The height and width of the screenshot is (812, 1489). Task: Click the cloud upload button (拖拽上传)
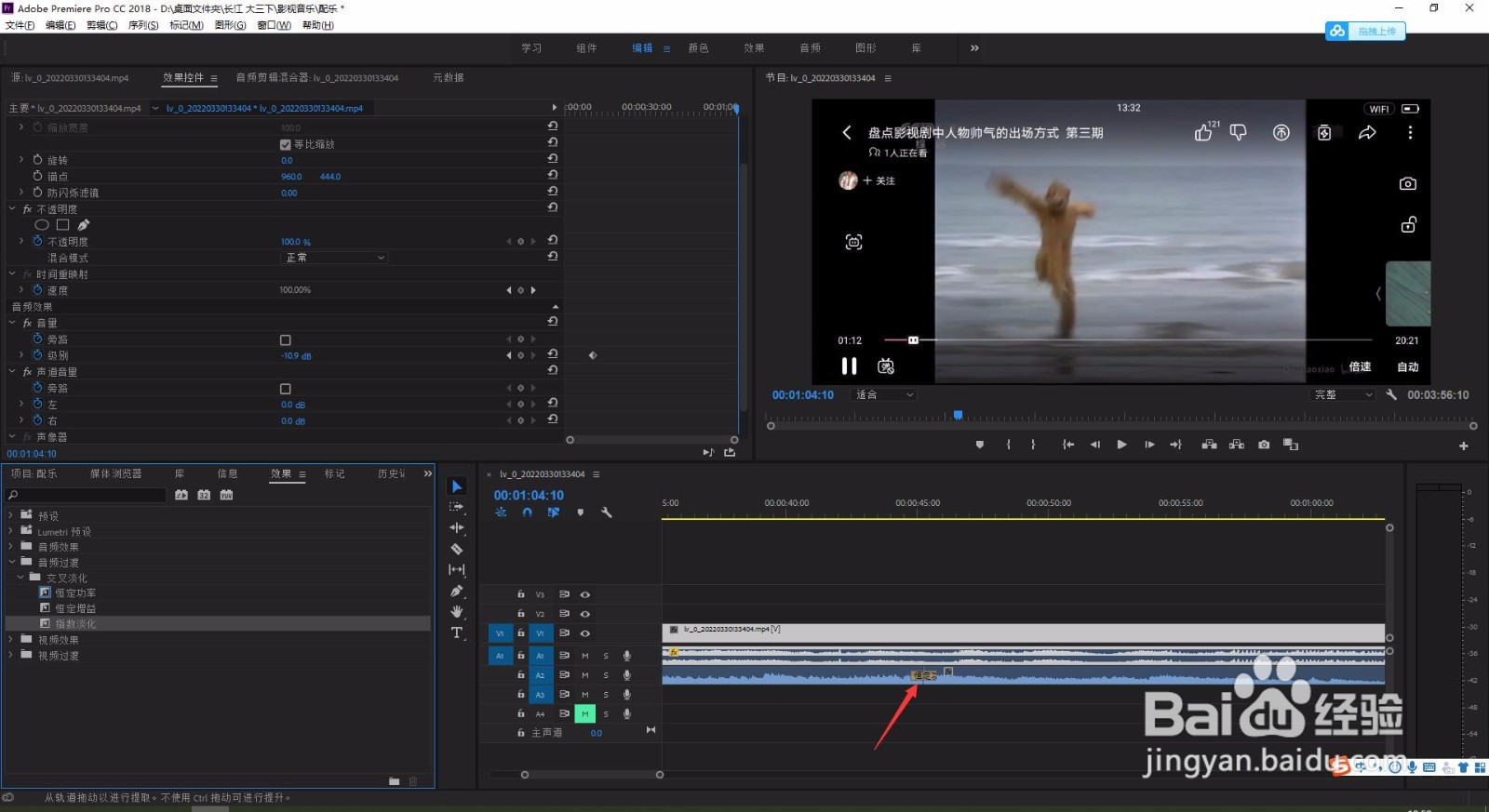(1365, 32)
